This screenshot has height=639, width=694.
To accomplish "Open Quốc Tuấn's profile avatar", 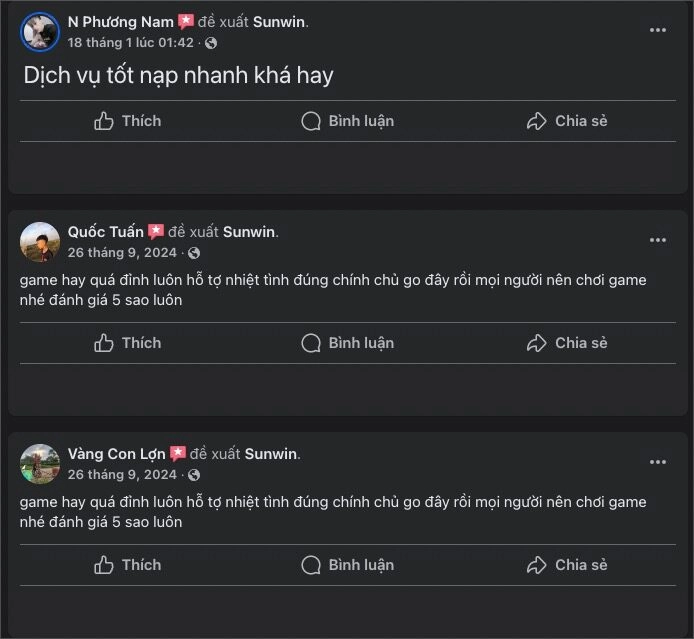I will 40,242.
